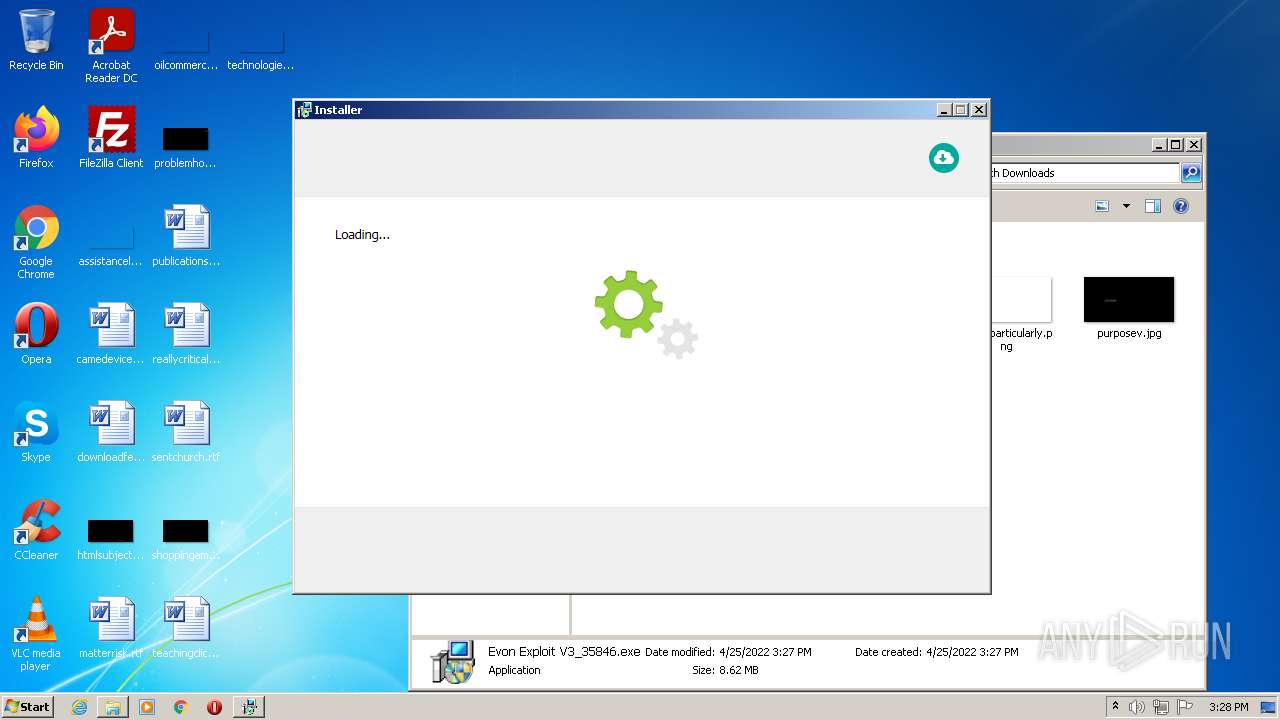Select matterrisk.rtf desktop file
The width and height of the screenshot is (1280, 720).
(111, 628)
